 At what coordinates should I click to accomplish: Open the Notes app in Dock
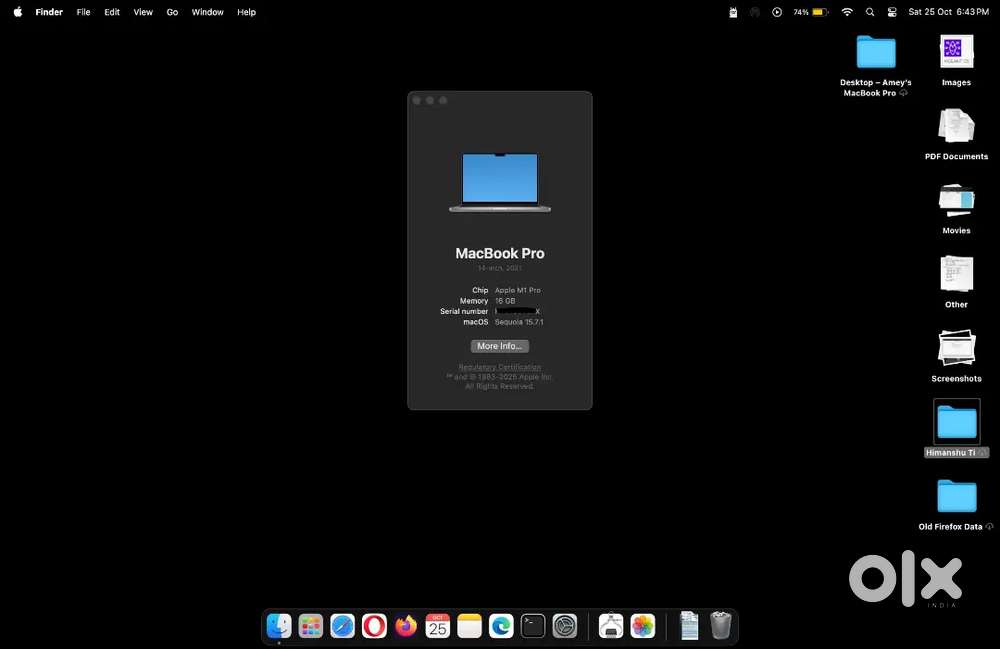pyautogui.click(x=470, y=626)
